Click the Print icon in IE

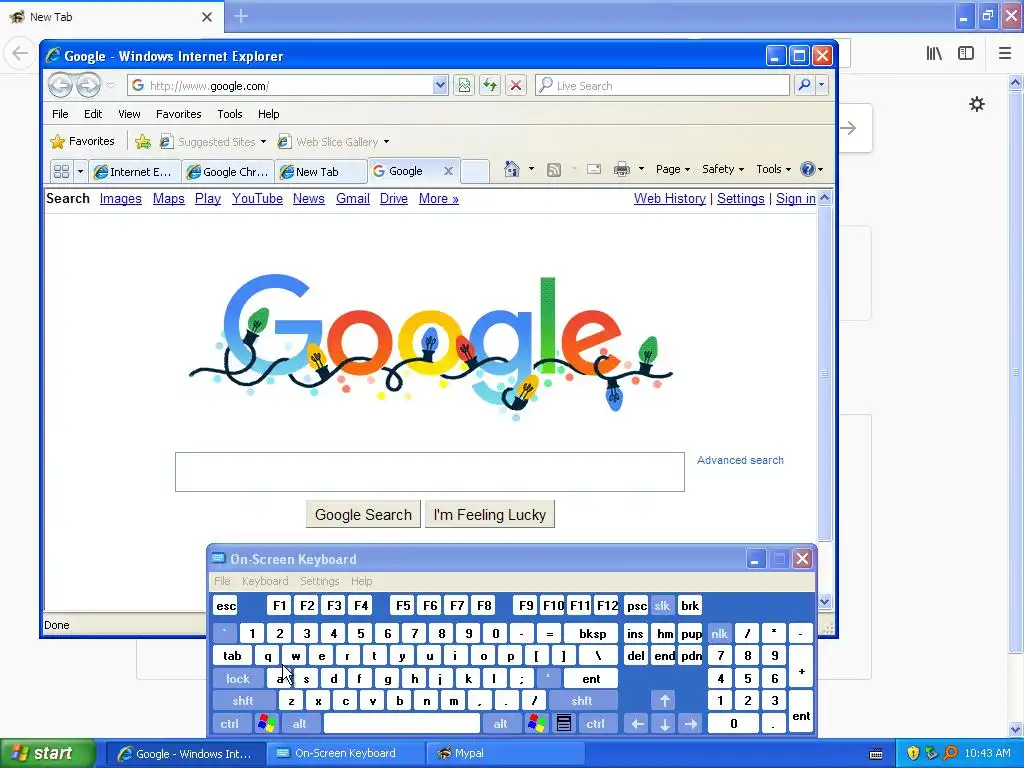point(622,169)
